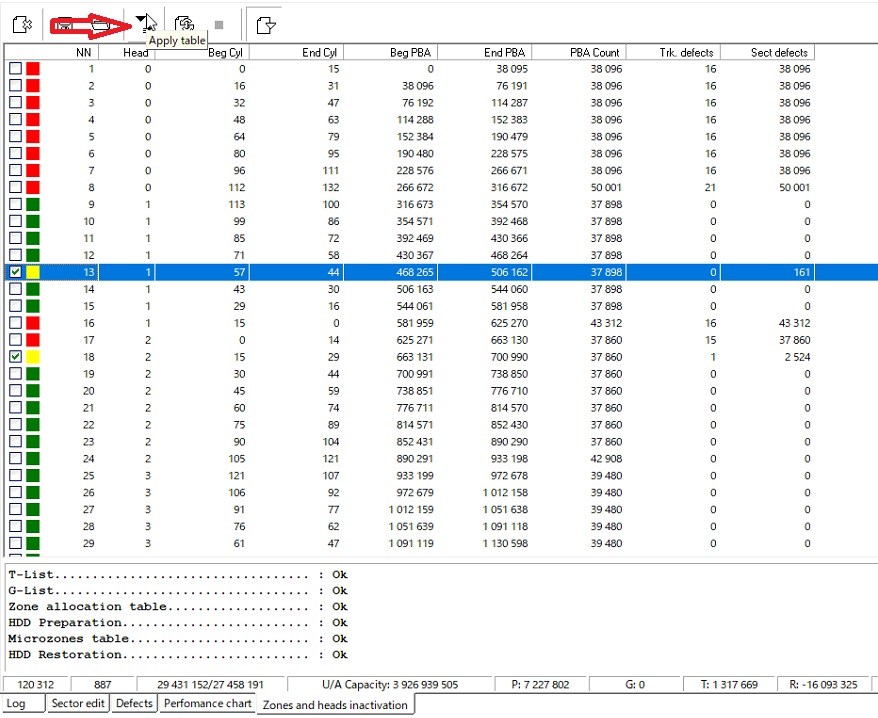Click the floppy disk save icon
Viewport: 878px width, 718px height.
click(63, 22)
